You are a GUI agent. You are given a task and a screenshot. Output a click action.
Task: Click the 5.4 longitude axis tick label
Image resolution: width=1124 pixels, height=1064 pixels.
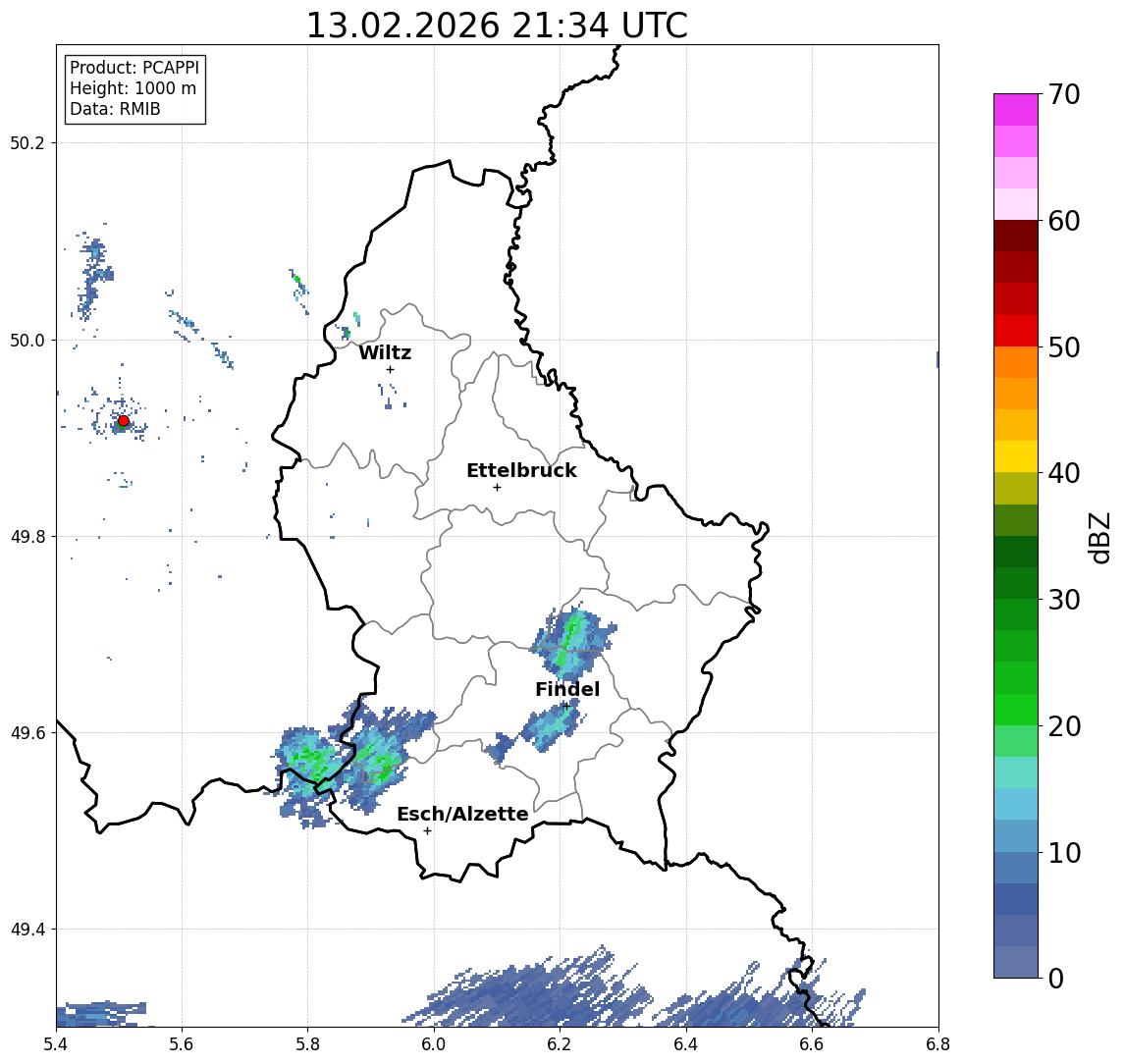(x=56, y=1044)
